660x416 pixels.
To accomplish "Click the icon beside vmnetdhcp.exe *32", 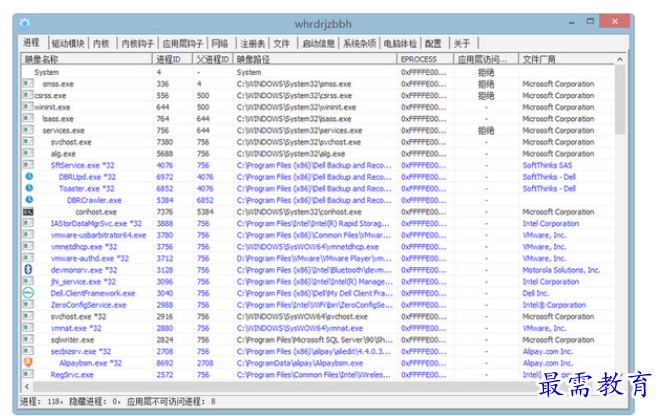I will [28, 246].
